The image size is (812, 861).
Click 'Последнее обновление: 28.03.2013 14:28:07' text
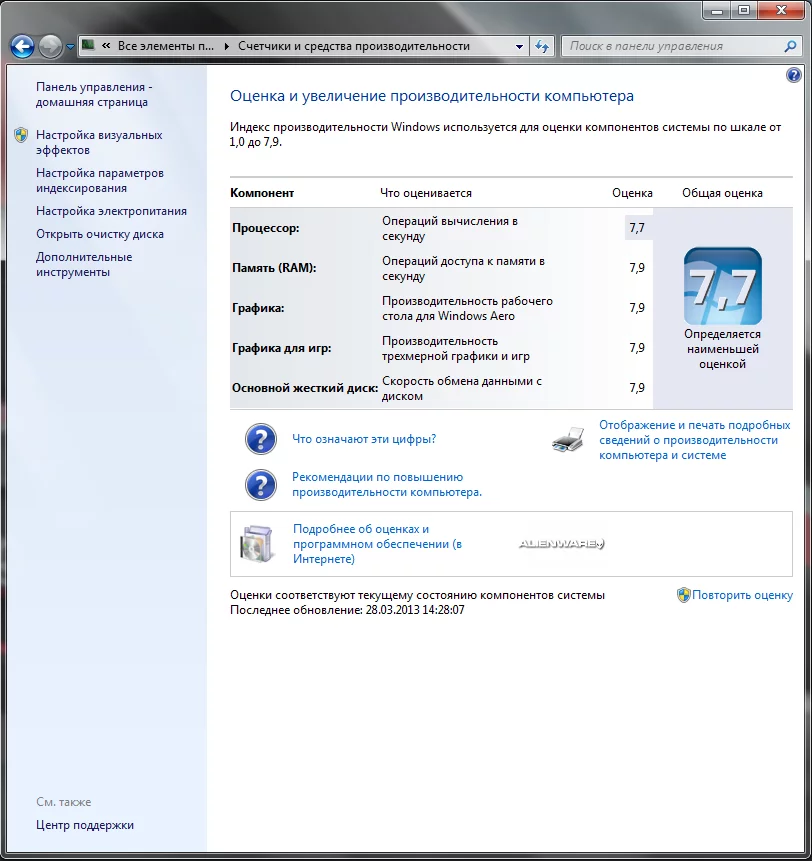[x=347, y=610]
